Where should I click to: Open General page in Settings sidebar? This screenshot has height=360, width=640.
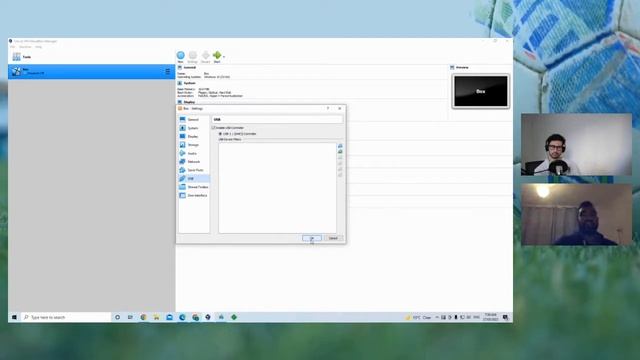click(194, 120)
